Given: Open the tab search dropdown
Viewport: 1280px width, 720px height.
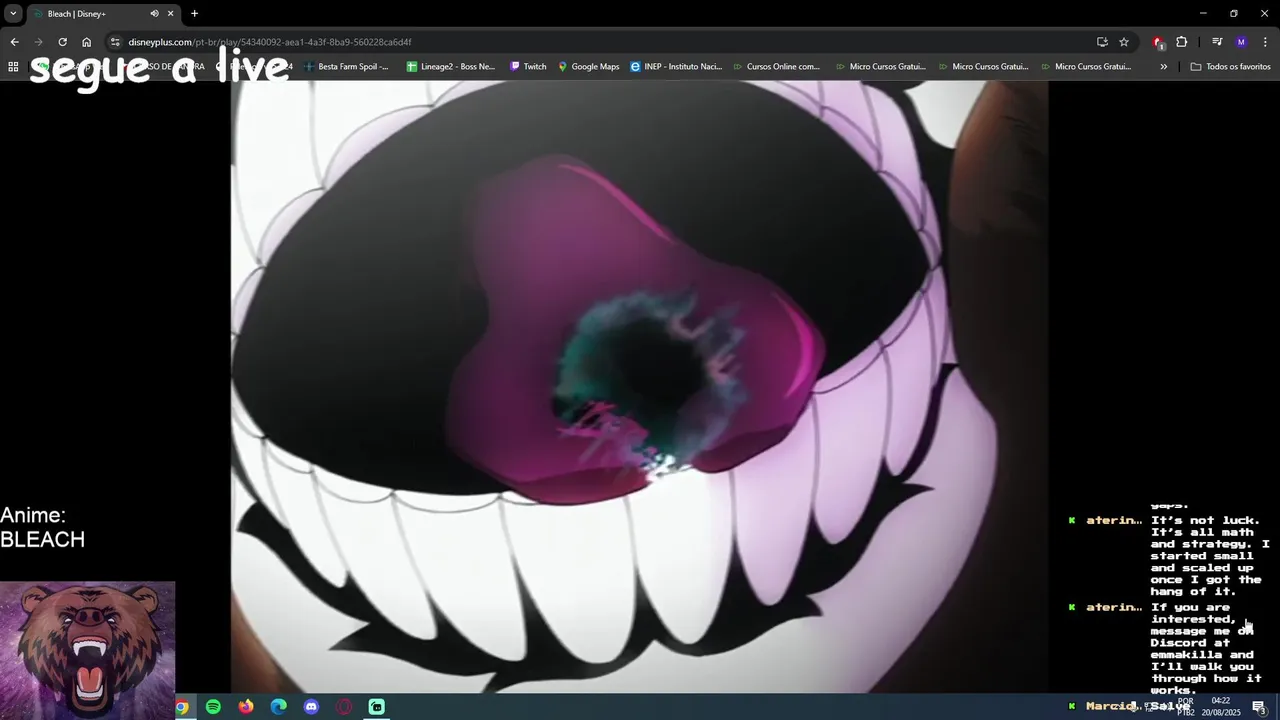Looking at the screenshot, I should (13, 13).
